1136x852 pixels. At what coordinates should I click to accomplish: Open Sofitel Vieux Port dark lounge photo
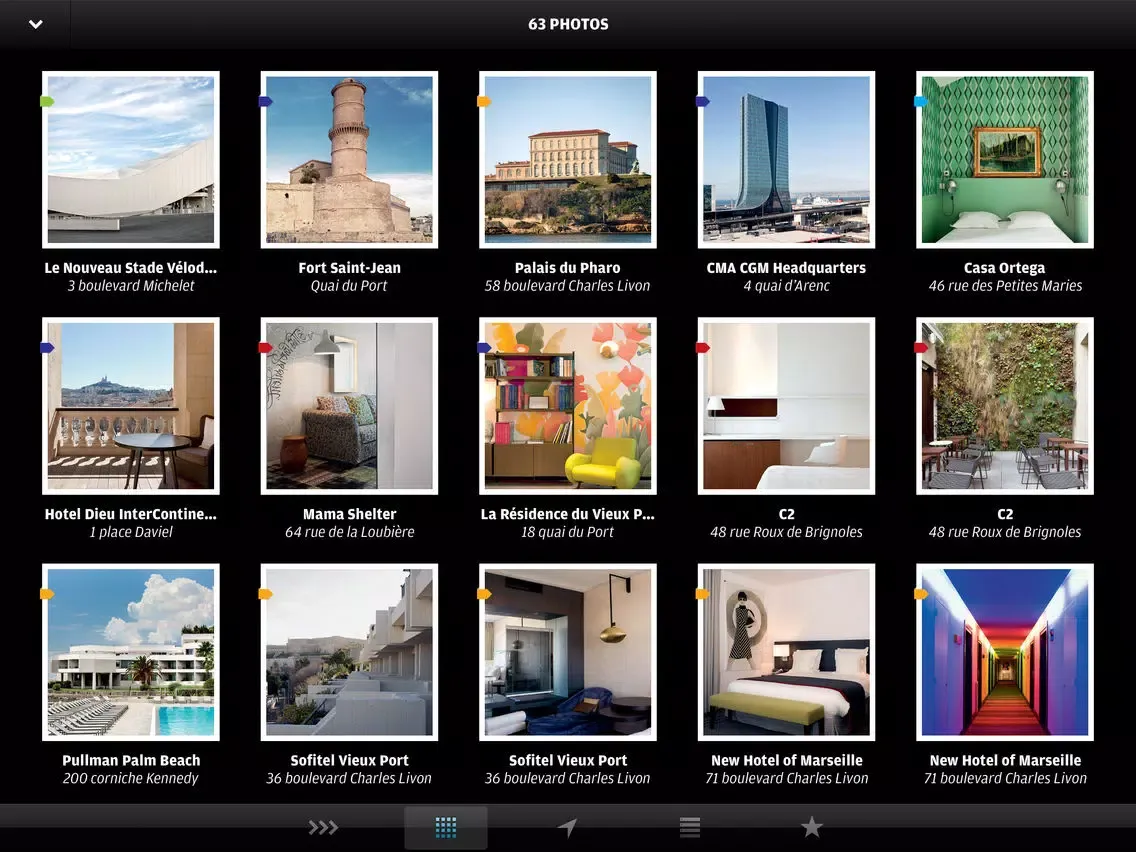tap(568, 652)
